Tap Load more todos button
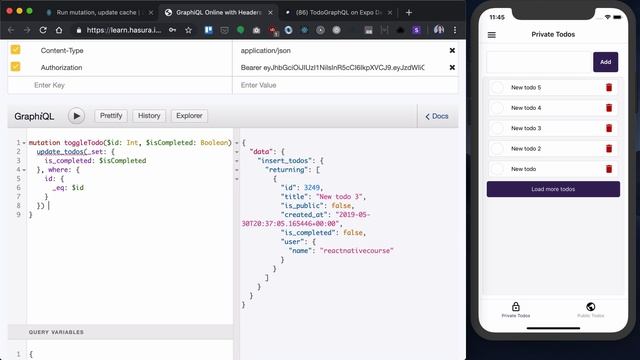This screenshot has height=360, width=640. [x=553, y=189]
